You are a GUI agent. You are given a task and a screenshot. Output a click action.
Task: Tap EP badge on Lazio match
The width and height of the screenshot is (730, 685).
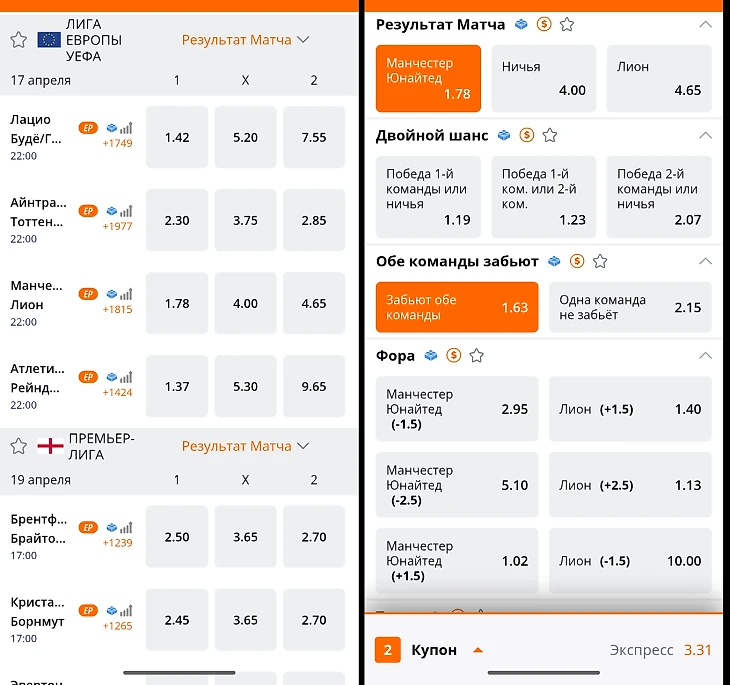[x=88, y=128]
